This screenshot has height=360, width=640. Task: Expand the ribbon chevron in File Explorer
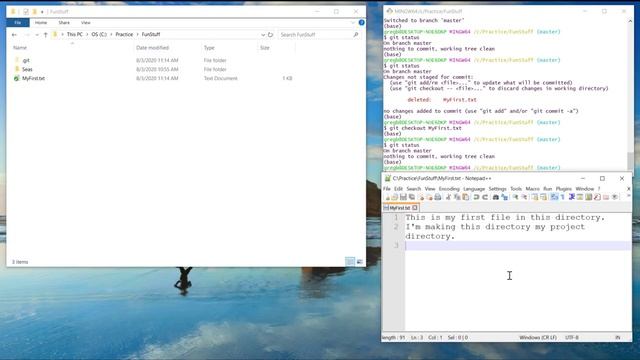(x=353, y=23)
